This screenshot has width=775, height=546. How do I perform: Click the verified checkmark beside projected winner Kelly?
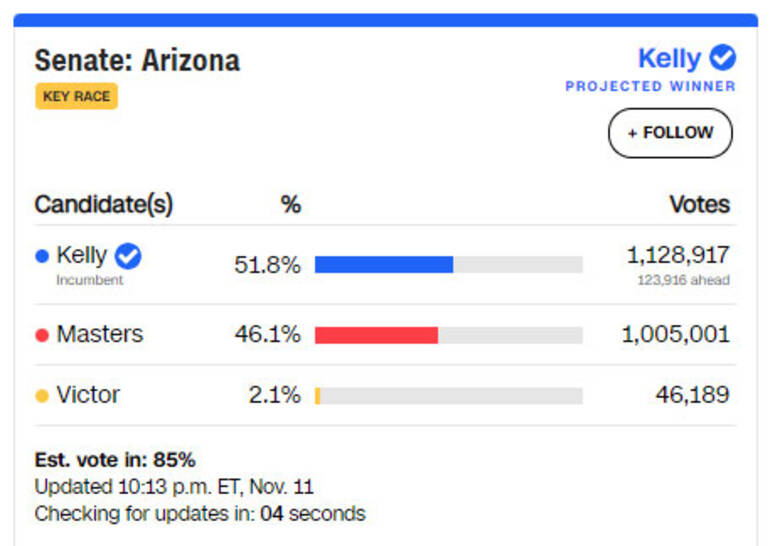click(722, 58)
